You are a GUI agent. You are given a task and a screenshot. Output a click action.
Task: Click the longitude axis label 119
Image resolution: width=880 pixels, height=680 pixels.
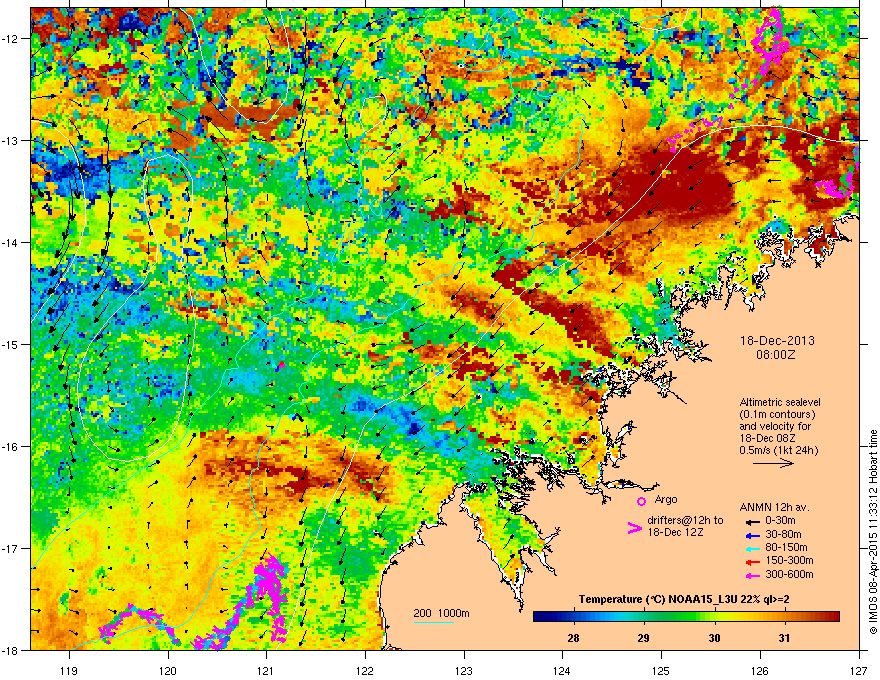[69, 670]
